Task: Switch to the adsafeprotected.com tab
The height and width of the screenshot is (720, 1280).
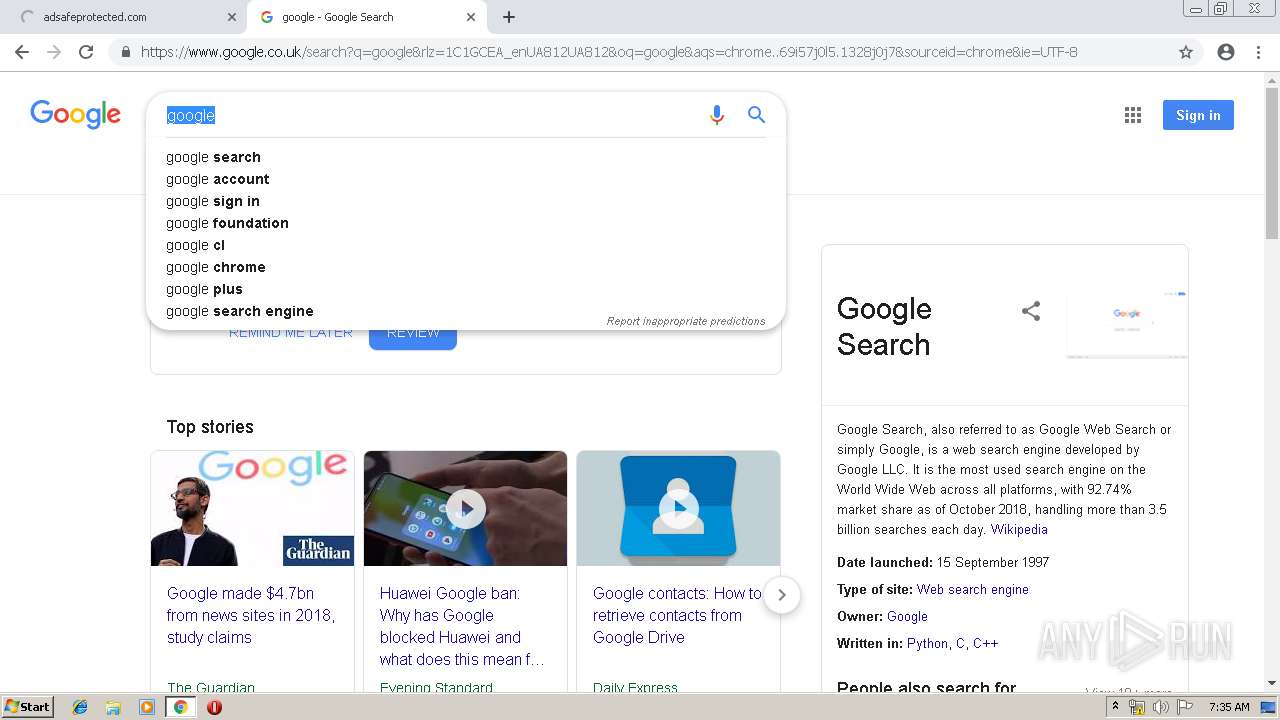Action: [x=123, y=17]
